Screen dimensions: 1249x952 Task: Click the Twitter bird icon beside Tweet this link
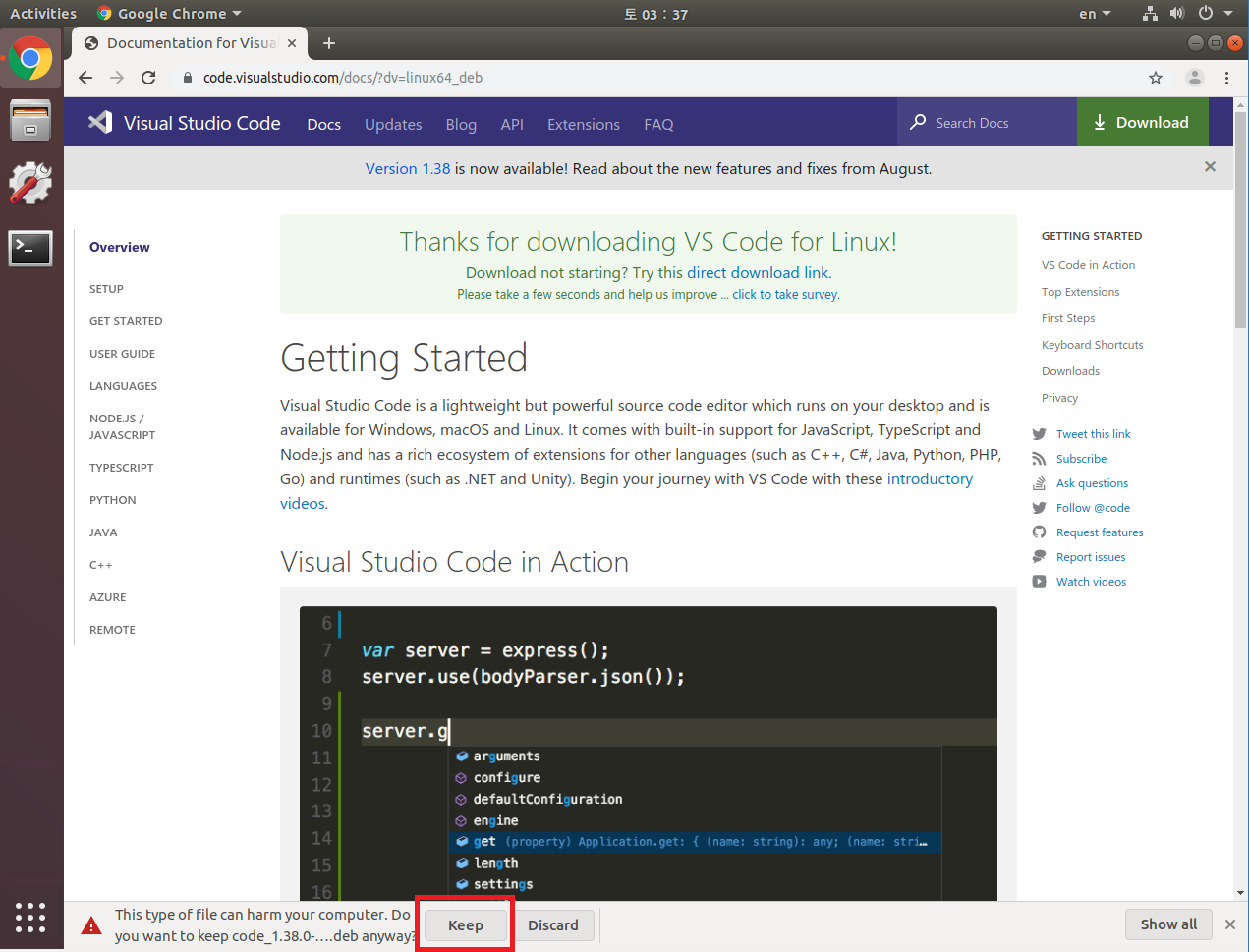tap(1039, 434)
